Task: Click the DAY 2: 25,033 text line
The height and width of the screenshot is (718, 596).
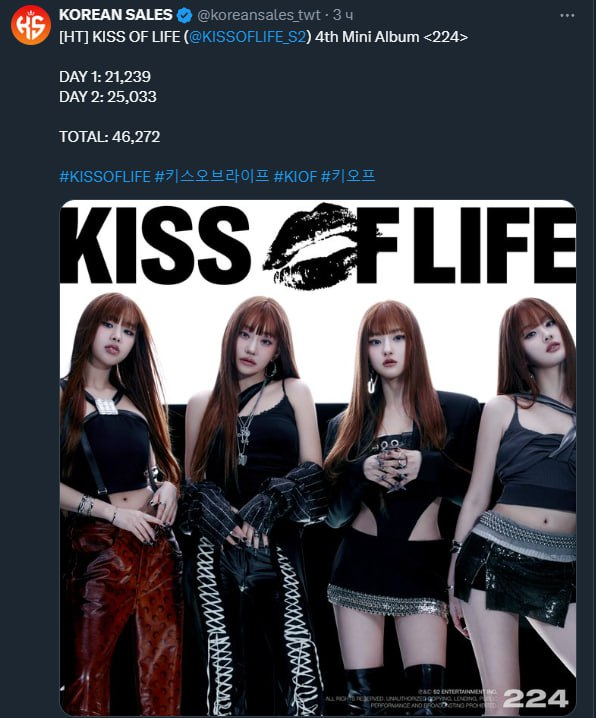Action: tap(108, 97)
